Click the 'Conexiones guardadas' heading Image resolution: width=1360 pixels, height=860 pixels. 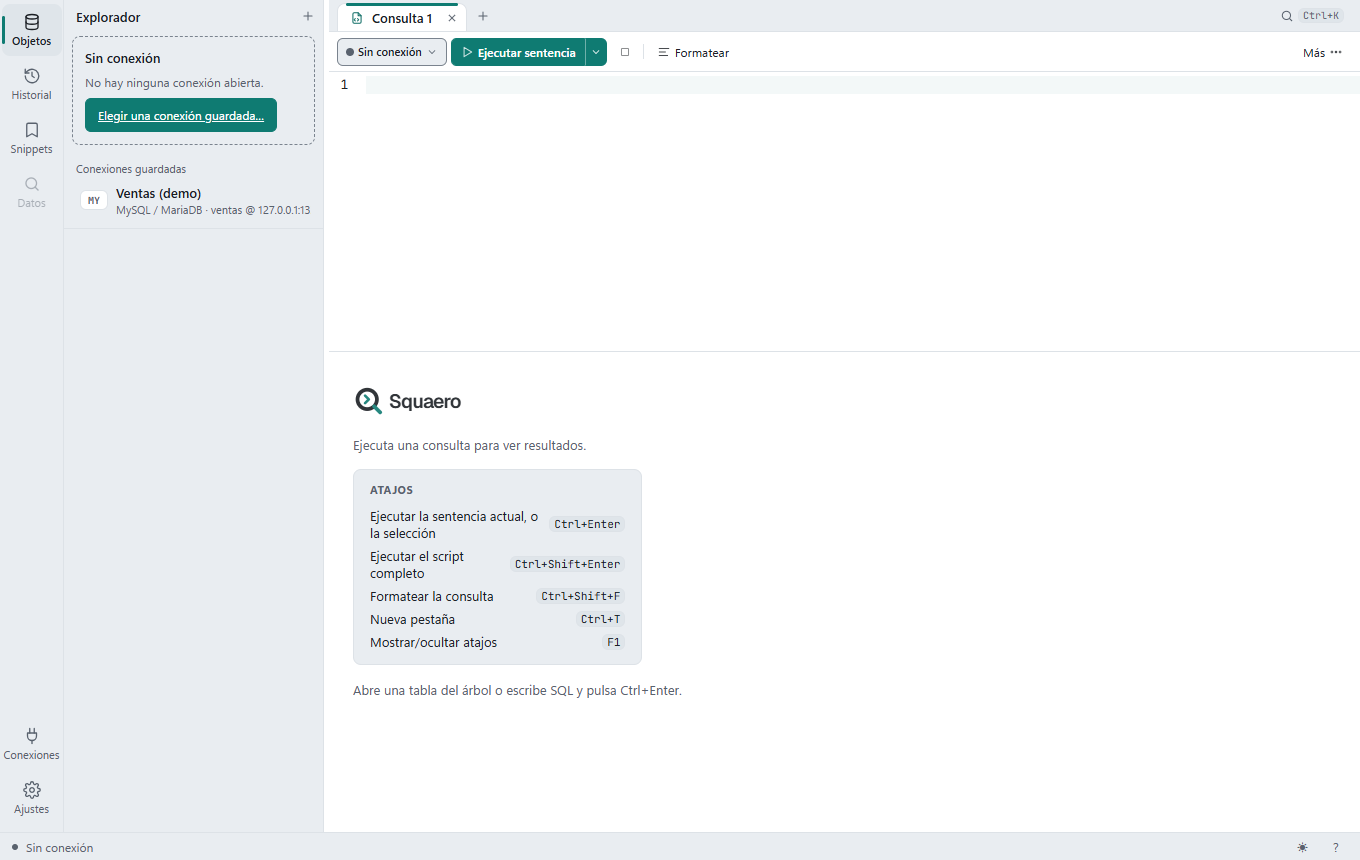131,169
